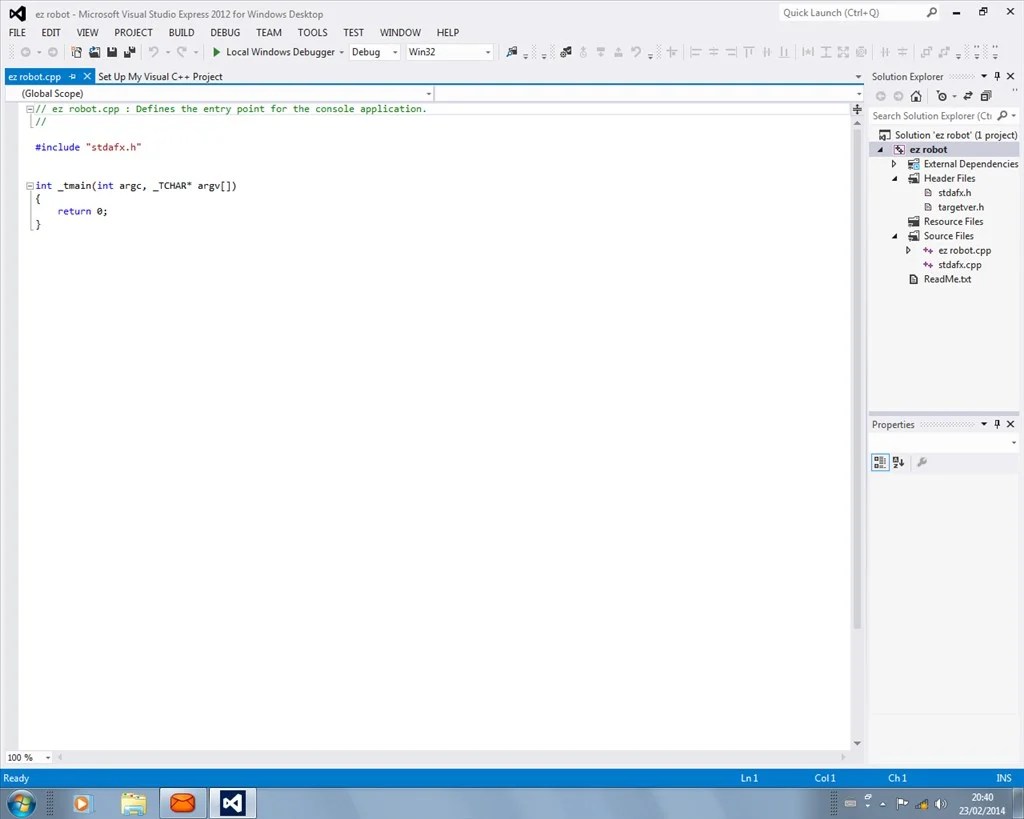Select Solution 'ez robot' root node

[x=955, y=135]
